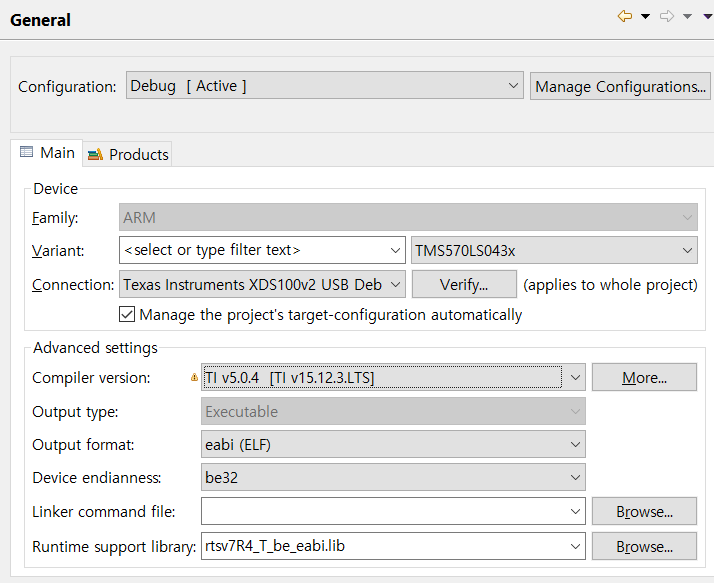Click the Main tab icon
Viewport: 714px width, 583px height.
pyautogui.click(x=27, y=153)
